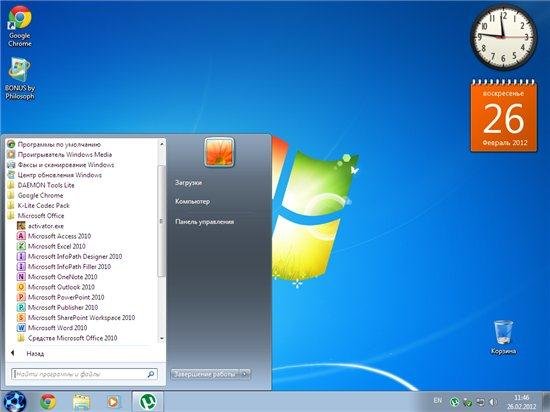
Task: Click the search magnifier icon
Action: tap(151, 374)
